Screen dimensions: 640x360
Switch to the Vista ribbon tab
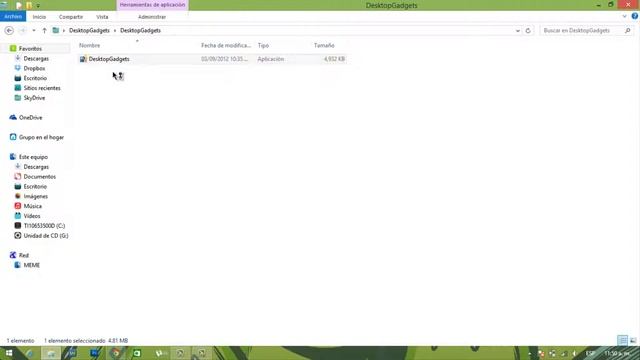102,17
